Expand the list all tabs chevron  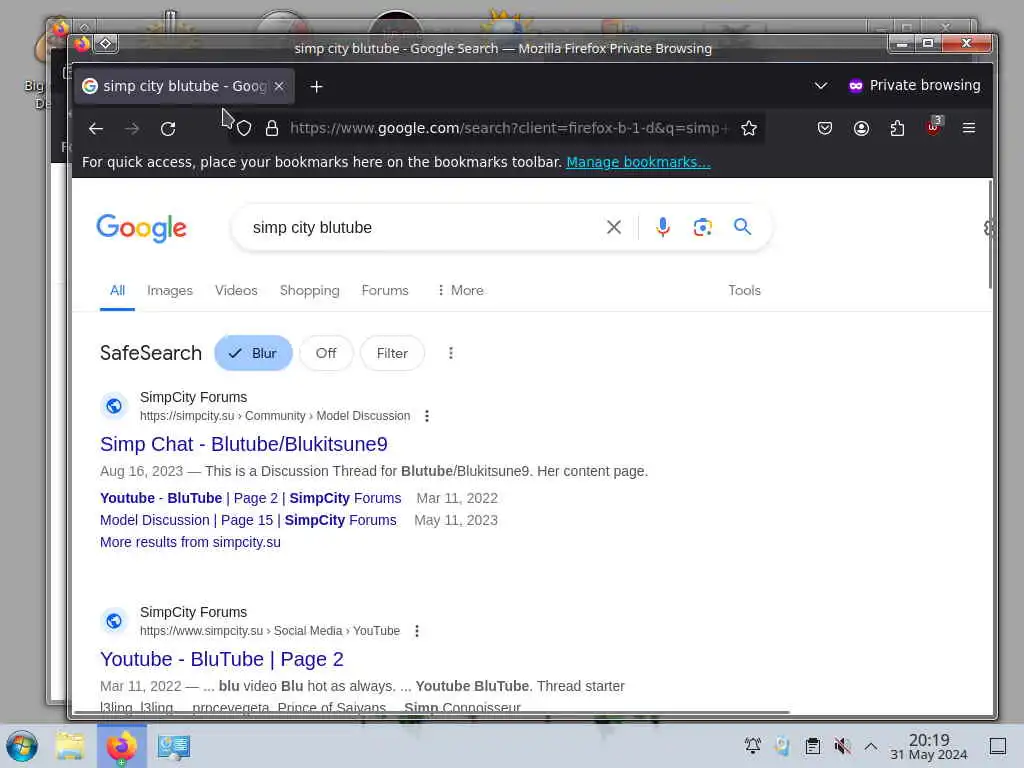click(x=821, y=86)
